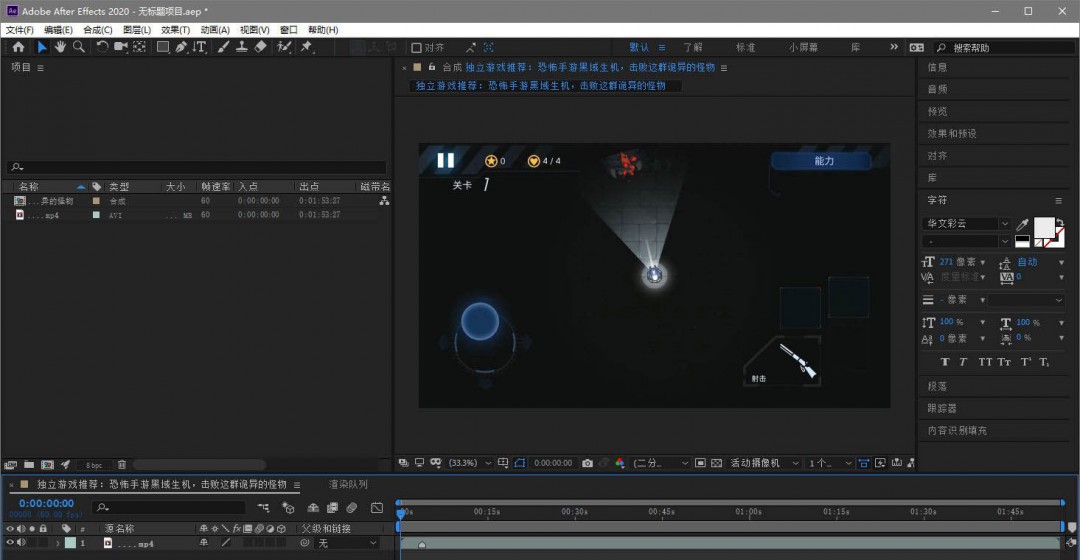Choose the Pen tool

[x=181, y=47]
